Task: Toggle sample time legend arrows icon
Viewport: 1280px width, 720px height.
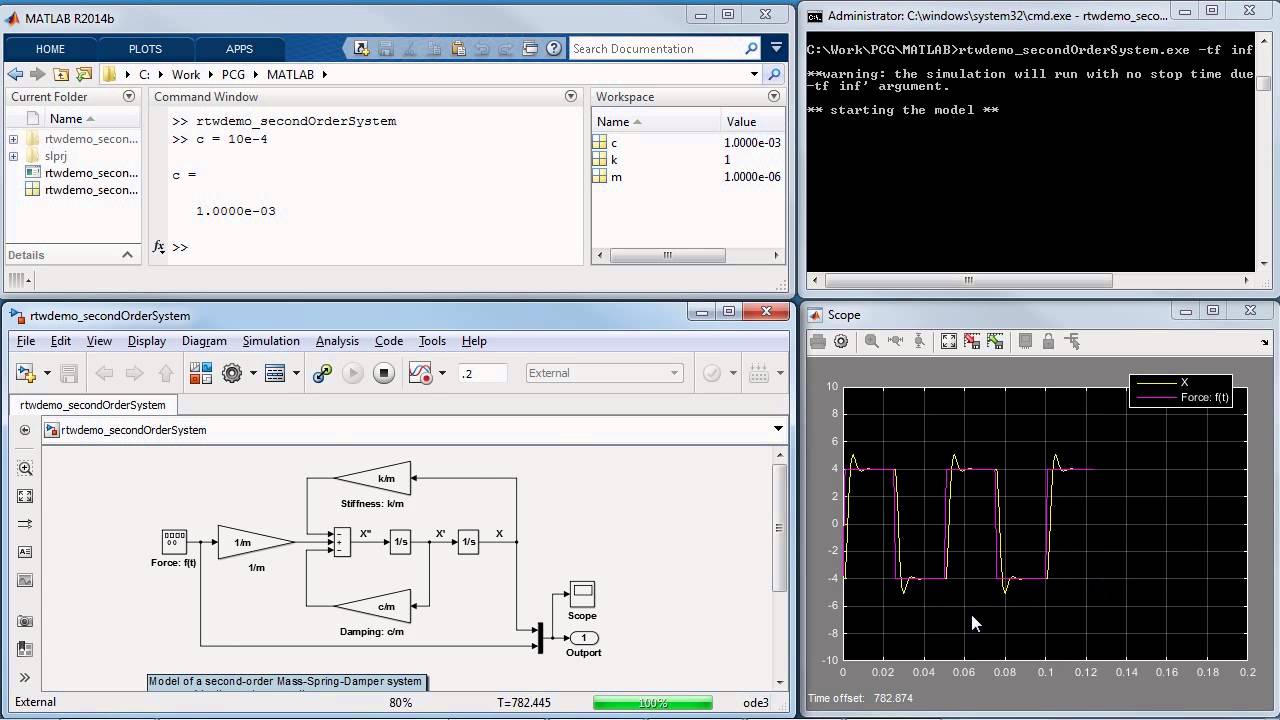Action: [x=25, y=524]
